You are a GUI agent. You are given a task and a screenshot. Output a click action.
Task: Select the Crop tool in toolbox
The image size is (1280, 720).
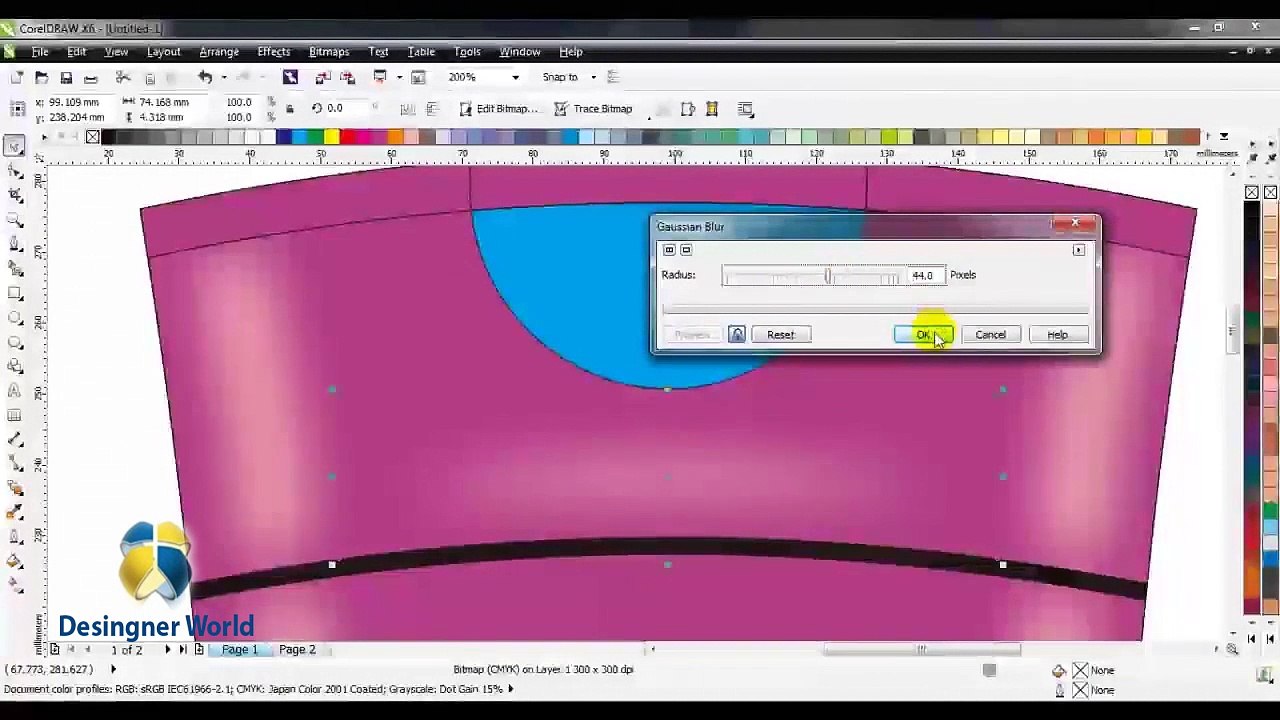15,195
